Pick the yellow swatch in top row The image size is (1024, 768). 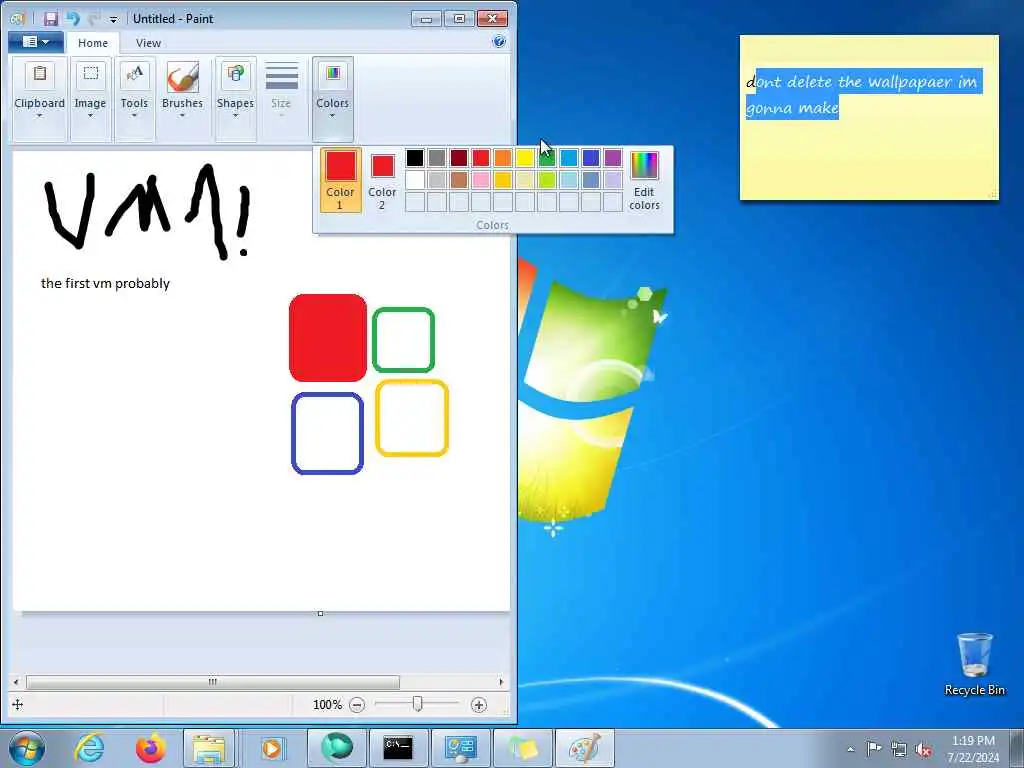coord(525,157)
